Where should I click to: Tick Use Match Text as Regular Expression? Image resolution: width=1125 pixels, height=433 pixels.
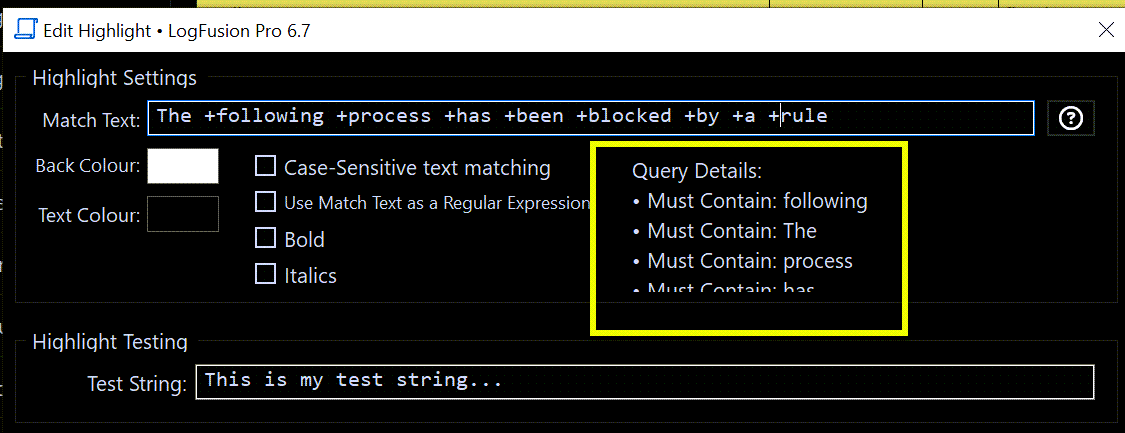[266, 203]
